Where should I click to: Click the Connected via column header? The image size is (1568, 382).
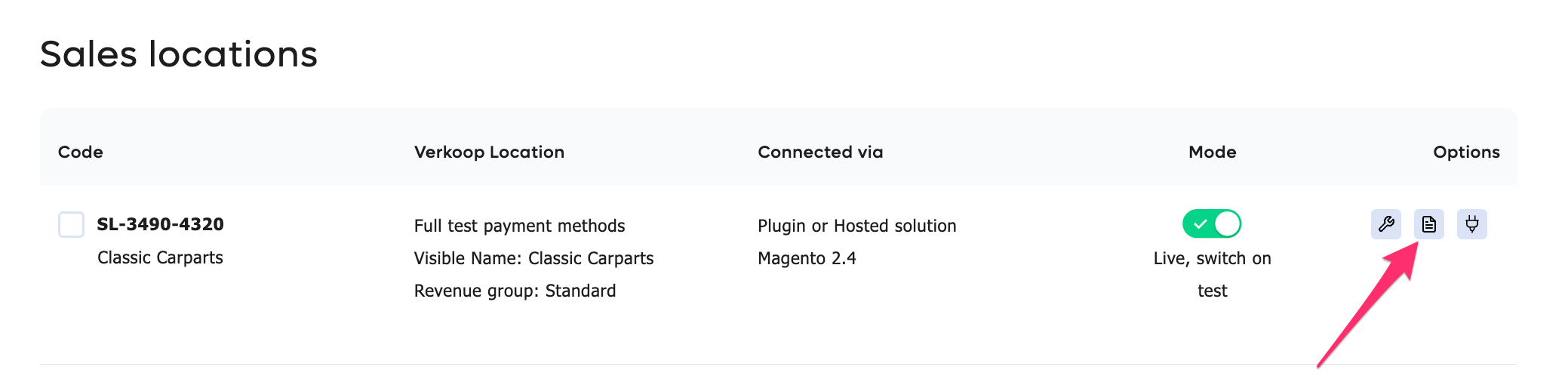tap(820, 152)
